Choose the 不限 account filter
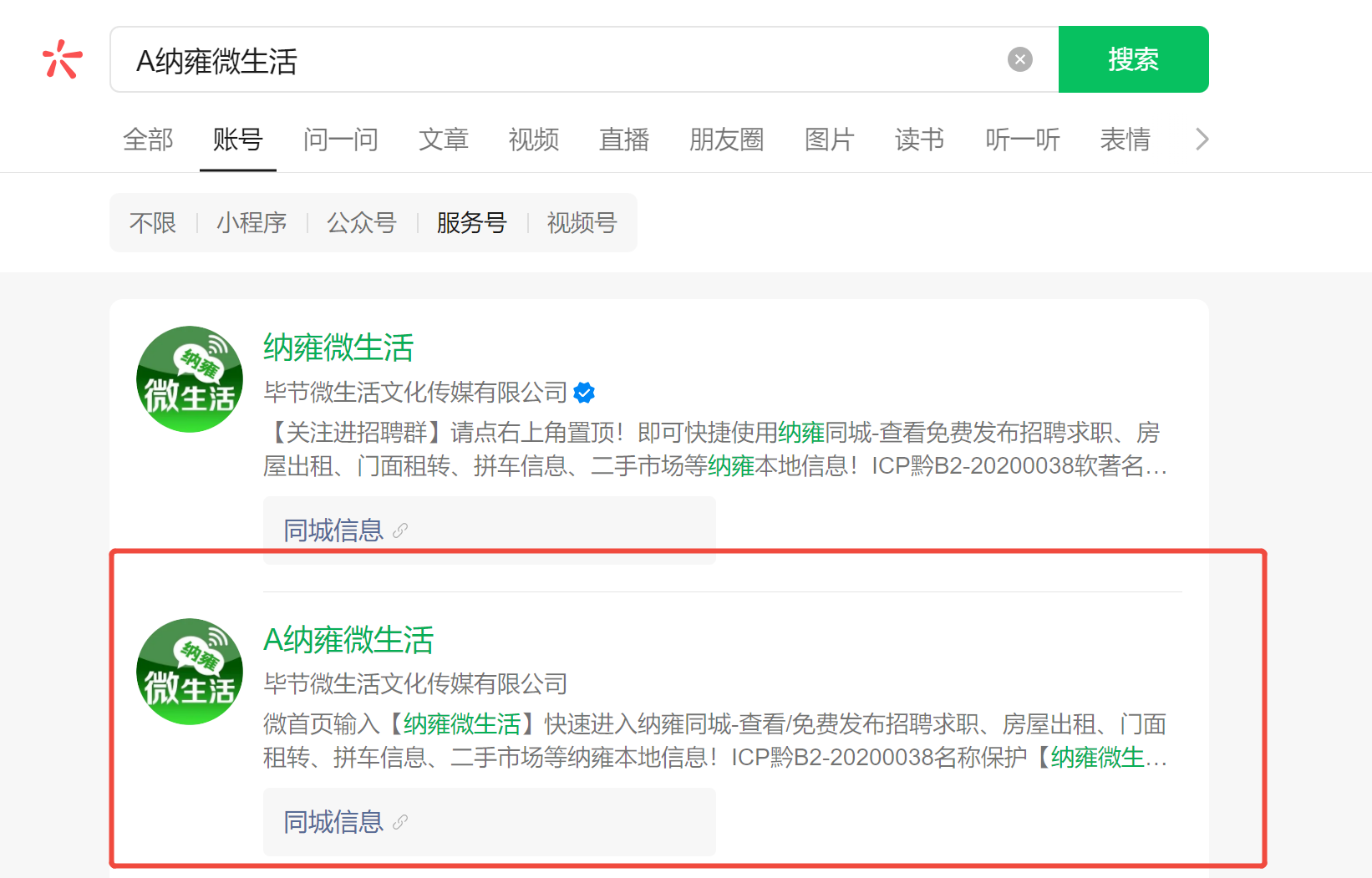Viewport: 1372px width, 878px height. [x=153, y=222]
